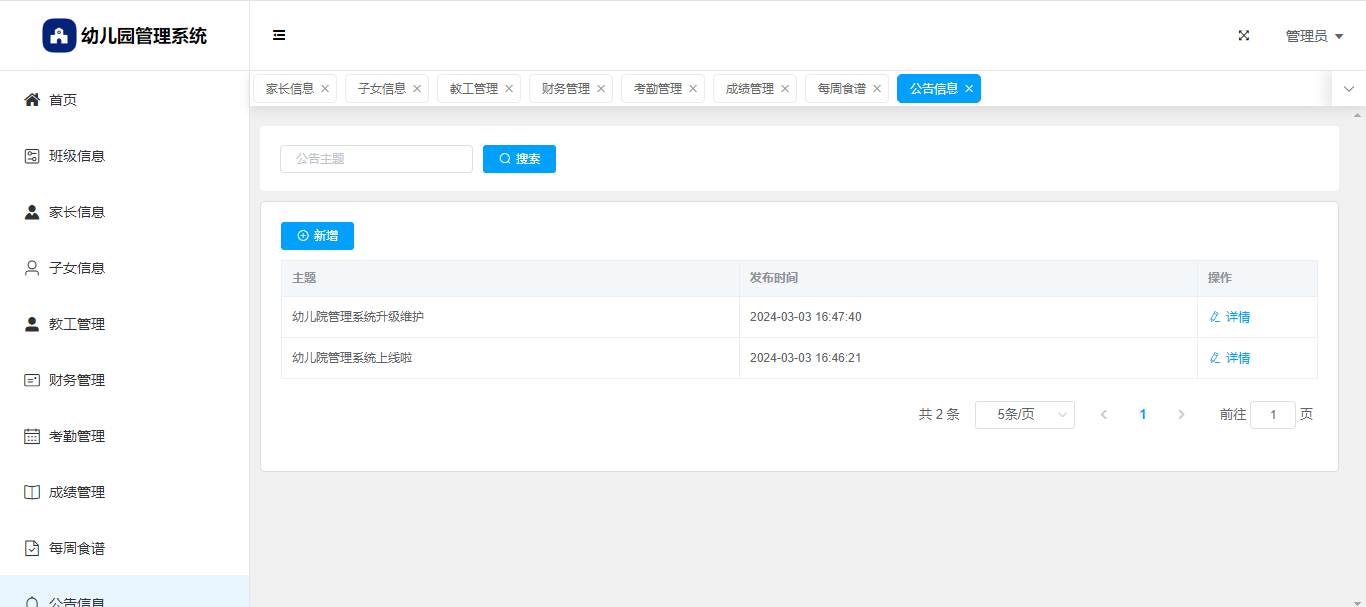Viewport: 1366px width, 607px height.
Task: Focus the 公告主题 search field
Action: click(376, 159)
